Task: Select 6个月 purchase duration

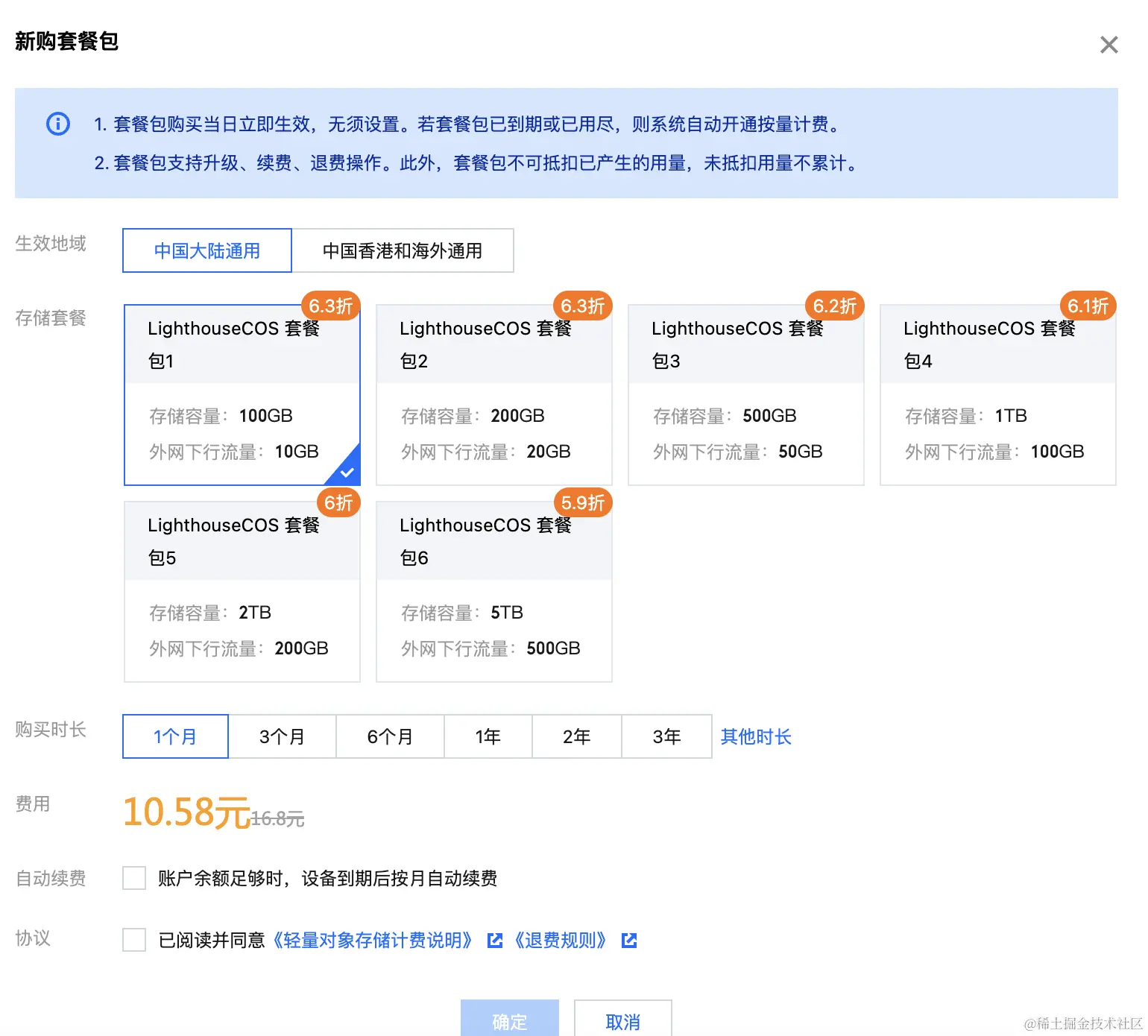Action: [390, 736]
